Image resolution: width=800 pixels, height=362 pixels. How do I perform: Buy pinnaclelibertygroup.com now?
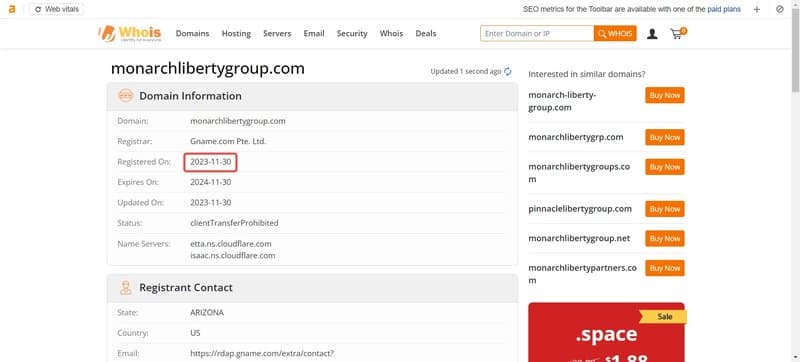[x=665, y=209]
